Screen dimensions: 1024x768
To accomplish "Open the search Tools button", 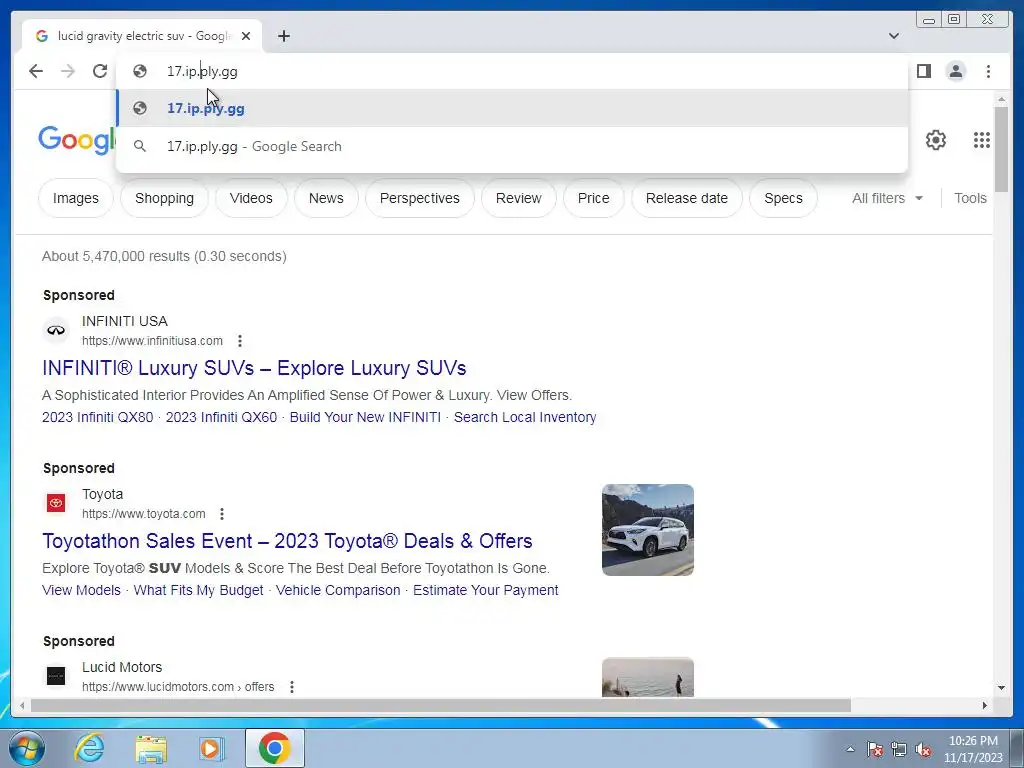I will click(970, 198).
